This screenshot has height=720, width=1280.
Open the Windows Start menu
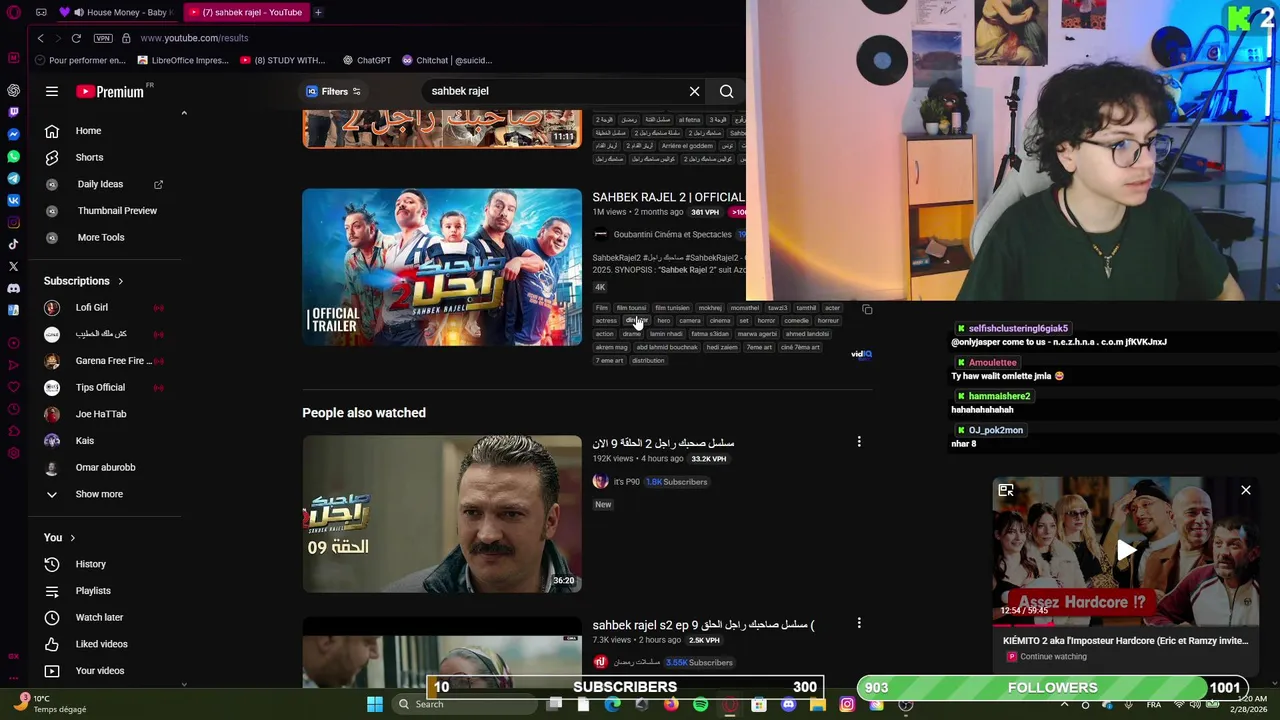pyautogui.click(x=374, y=704)
